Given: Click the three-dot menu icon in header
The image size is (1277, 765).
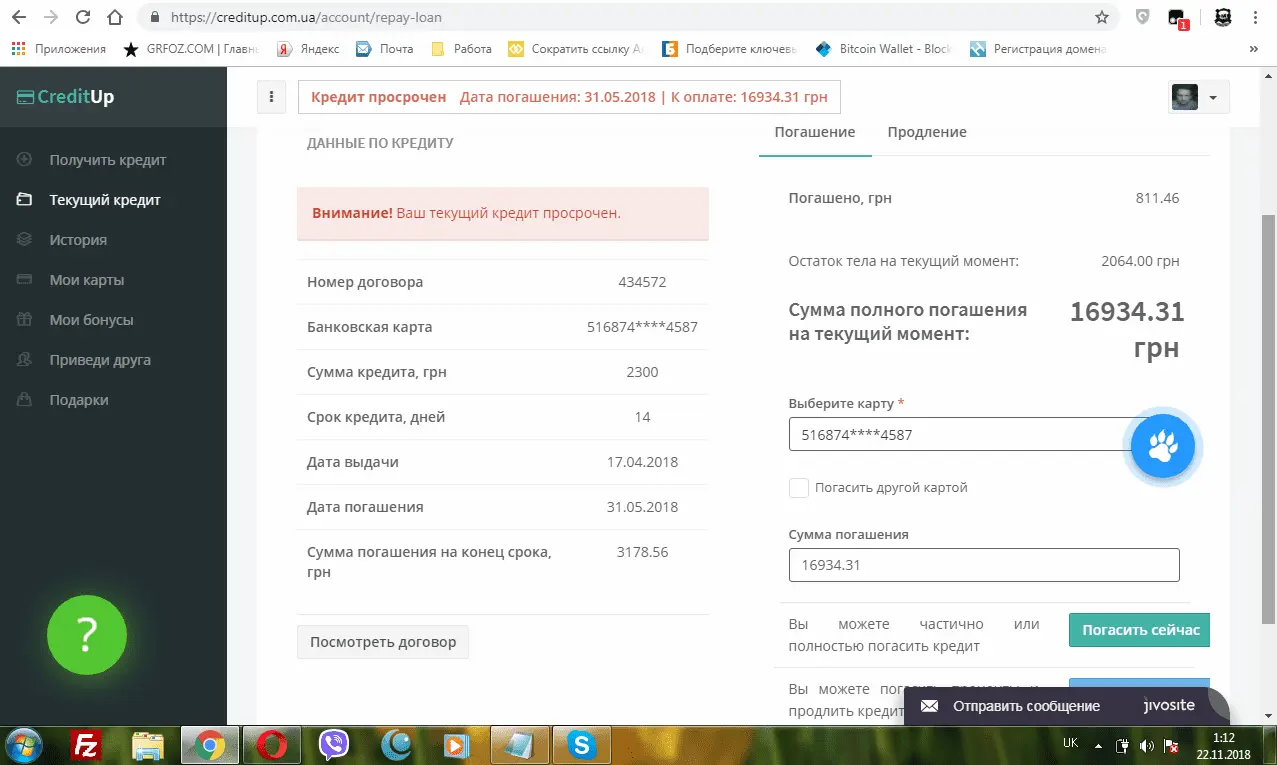Looking at the screenshot, I should tap(271, 98).
